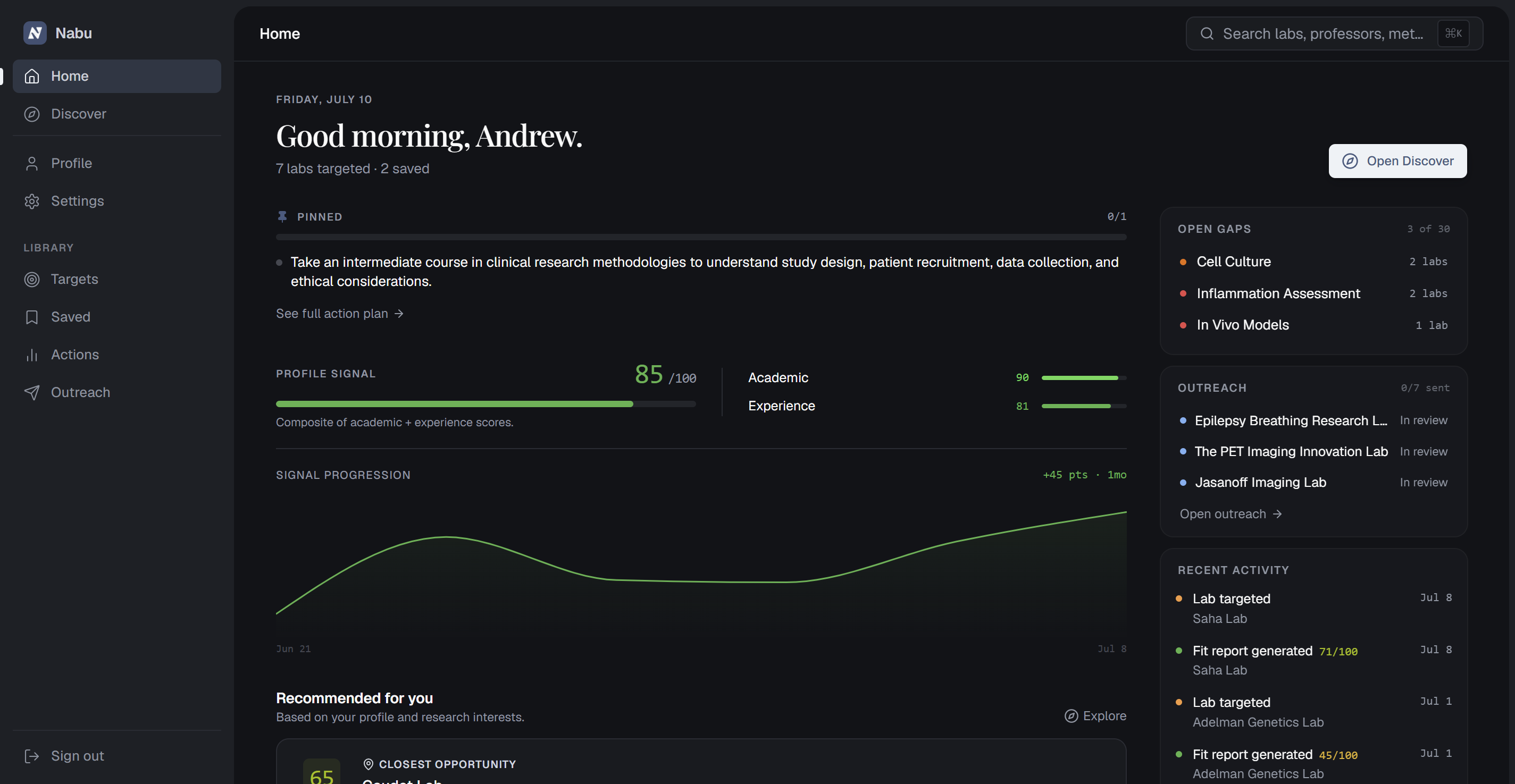Screen dimensions: 1515x784
Task: Click the ⌘K shortcut badge in search
Action: pyautogui.click(x=1453, y=33)
